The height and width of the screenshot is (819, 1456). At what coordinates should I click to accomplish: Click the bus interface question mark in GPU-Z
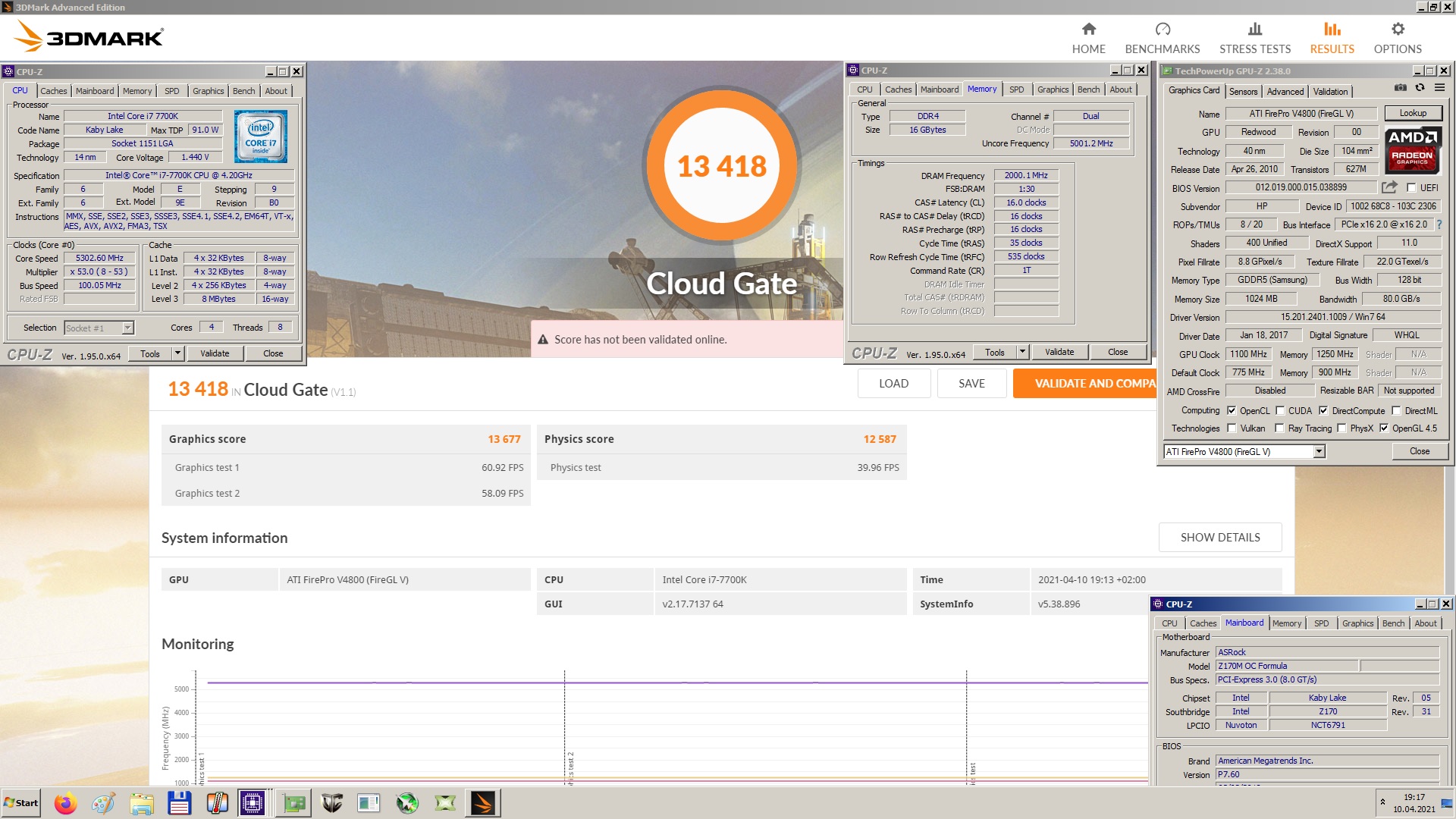(x=1439, y=224)
